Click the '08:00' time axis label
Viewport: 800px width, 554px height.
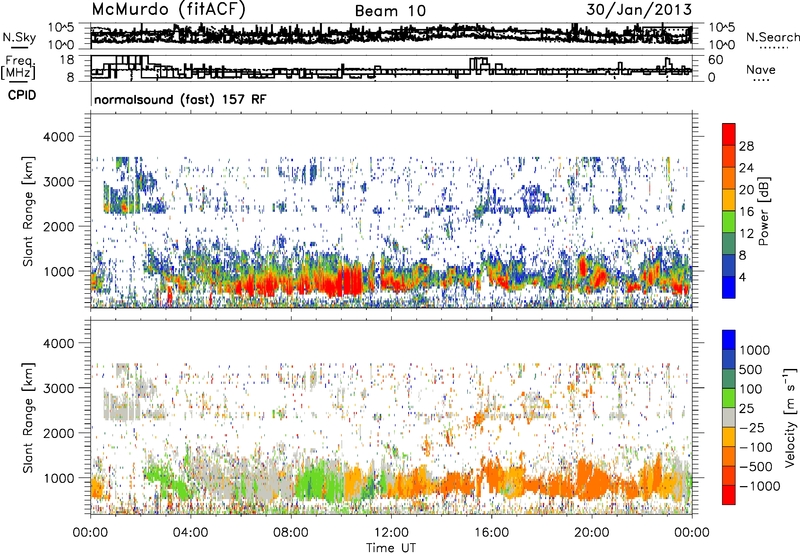click(x=291, y=533)
